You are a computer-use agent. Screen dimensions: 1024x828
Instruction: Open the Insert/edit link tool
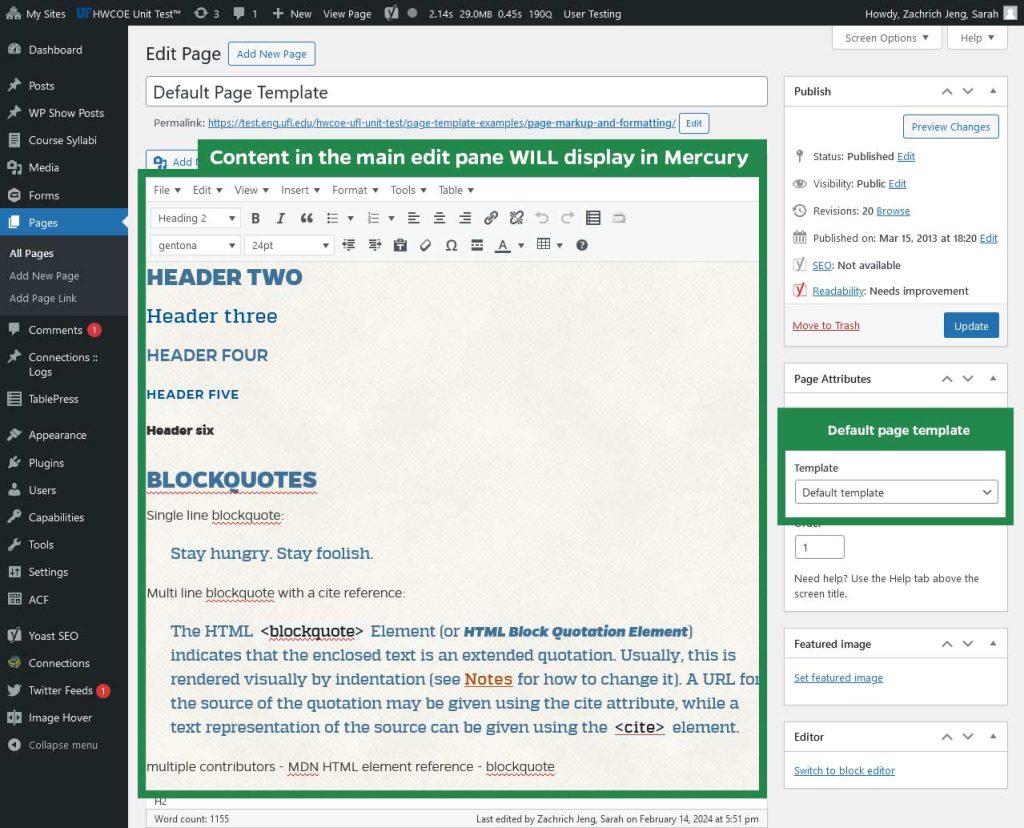pos(490,218)
